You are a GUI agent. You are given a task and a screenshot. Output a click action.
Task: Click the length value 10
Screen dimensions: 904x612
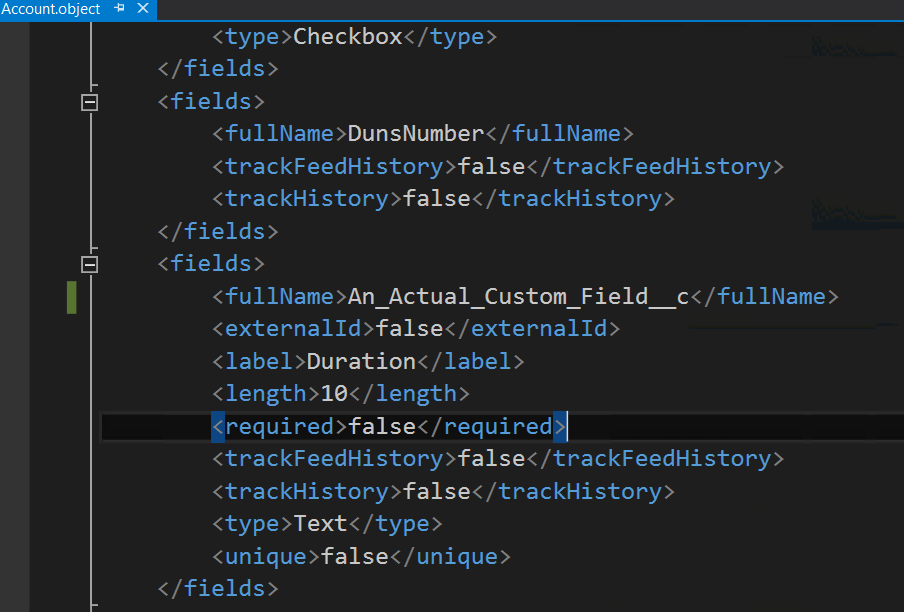(333, 394)
